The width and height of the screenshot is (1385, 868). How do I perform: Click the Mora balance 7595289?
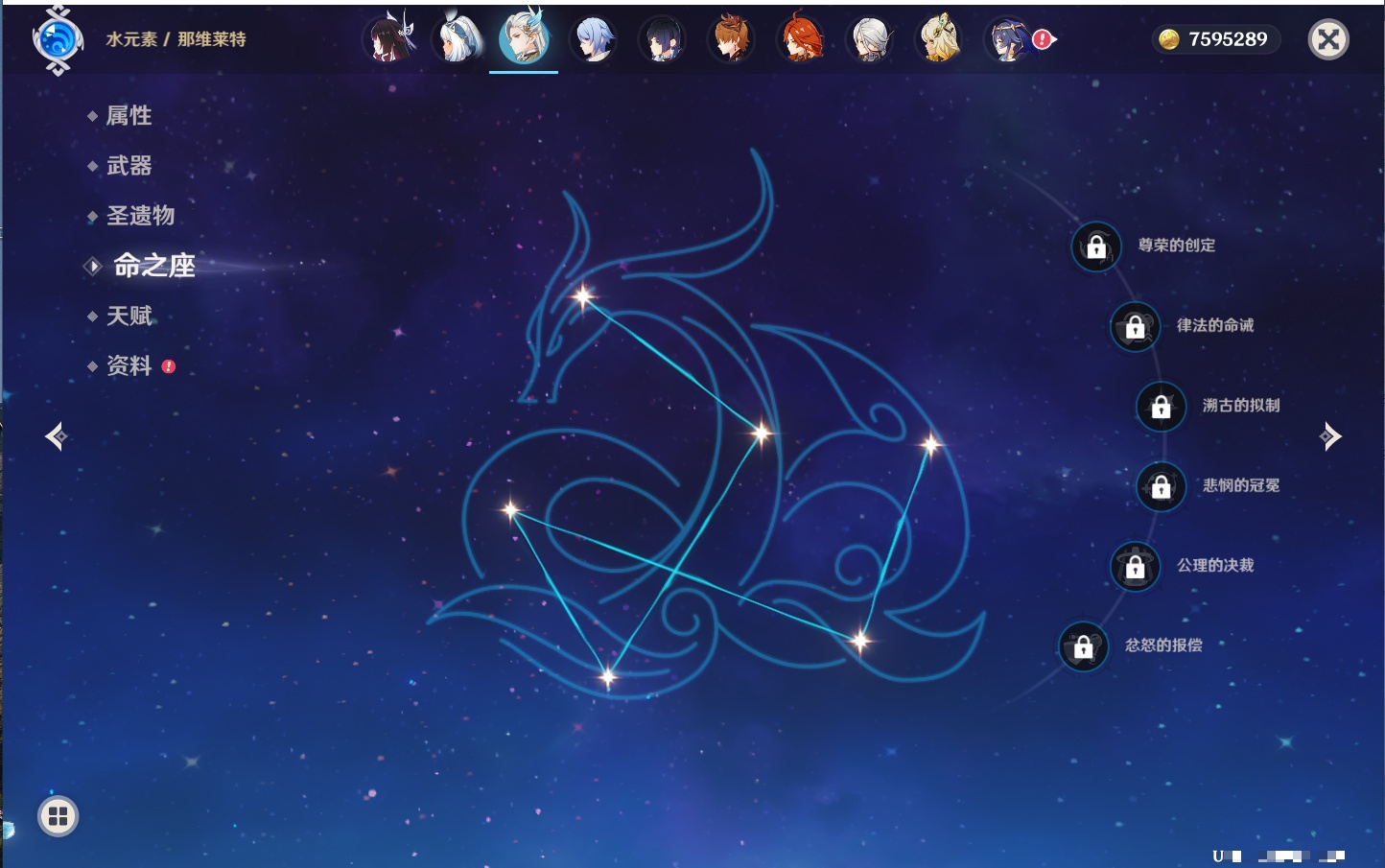(1216, 39)
